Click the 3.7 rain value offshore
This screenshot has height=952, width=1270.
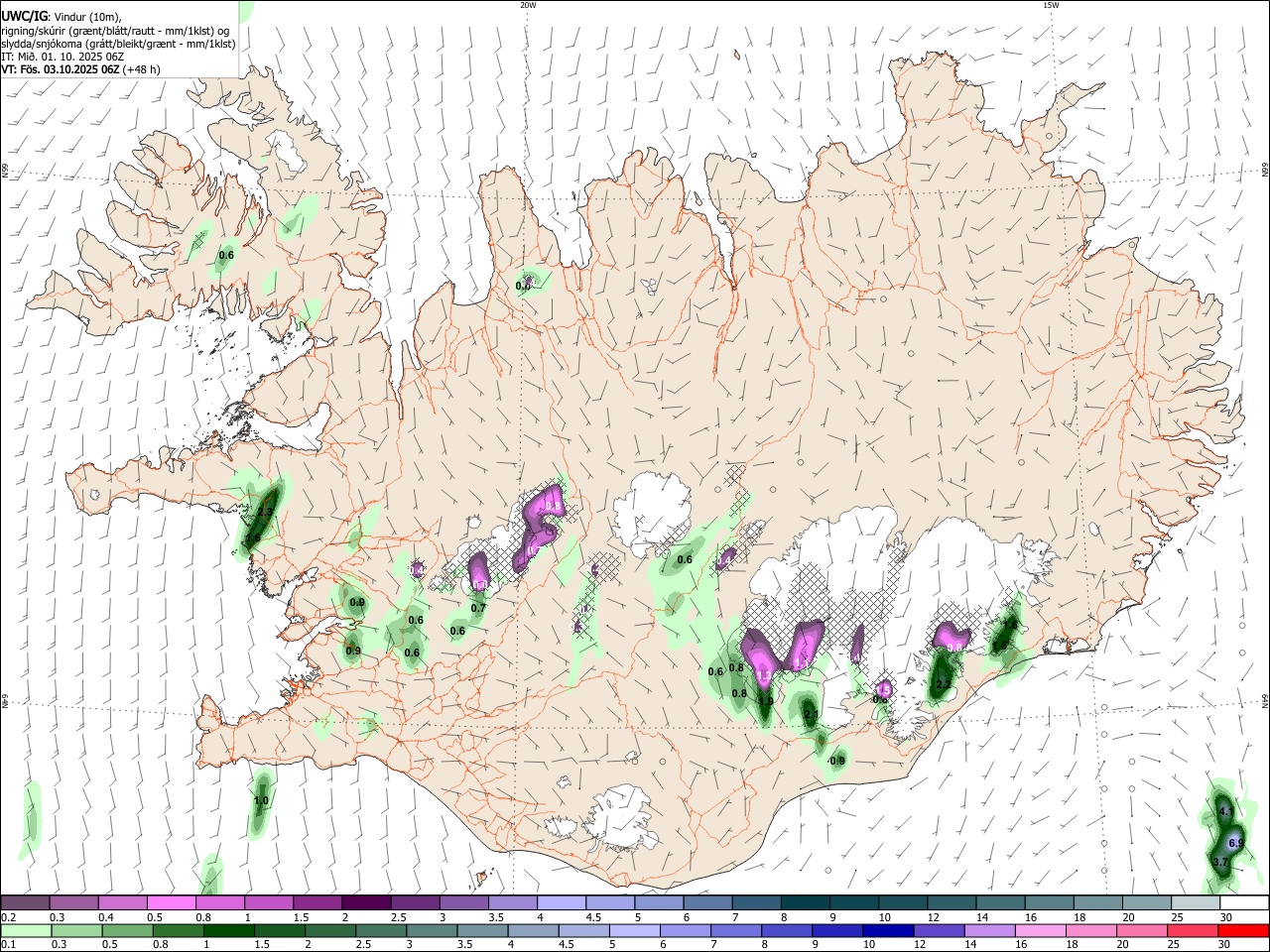[1220, 863]
